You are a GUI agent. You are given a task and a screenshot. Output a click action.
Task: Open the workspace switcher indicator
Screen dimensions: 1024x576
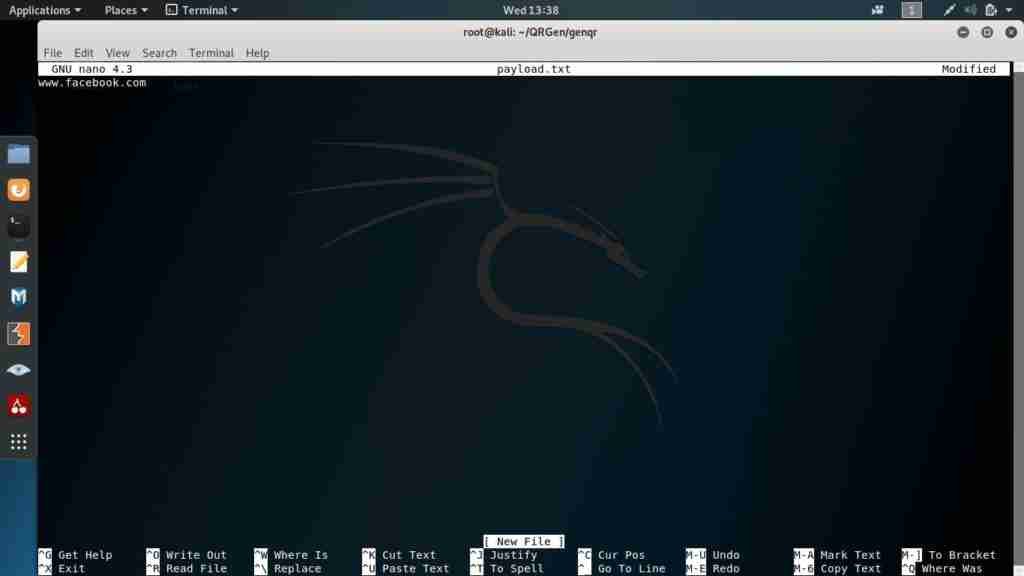pos(911,10)
